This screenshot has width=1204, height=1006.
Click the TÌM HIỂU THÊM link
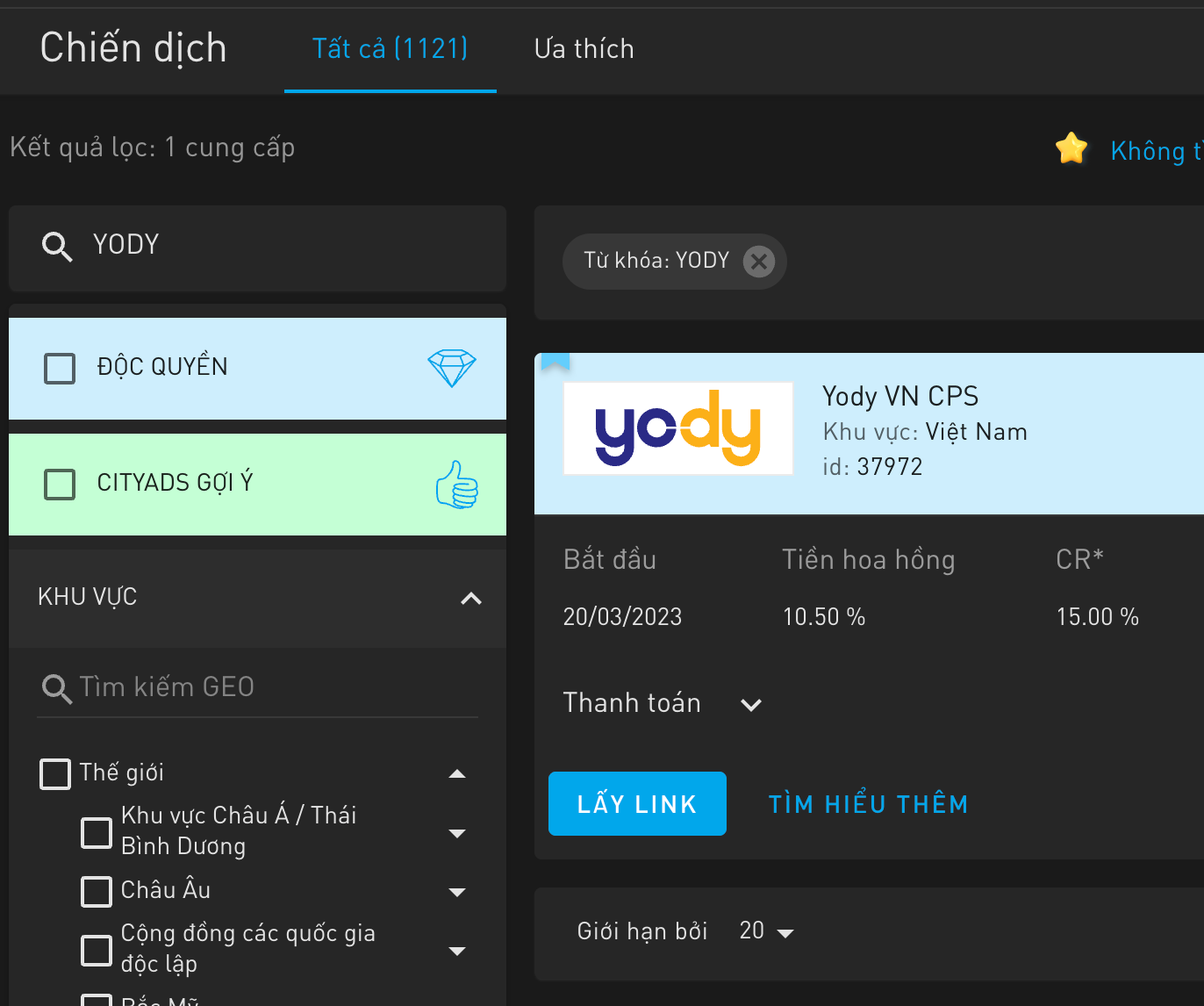click(868, 804)
